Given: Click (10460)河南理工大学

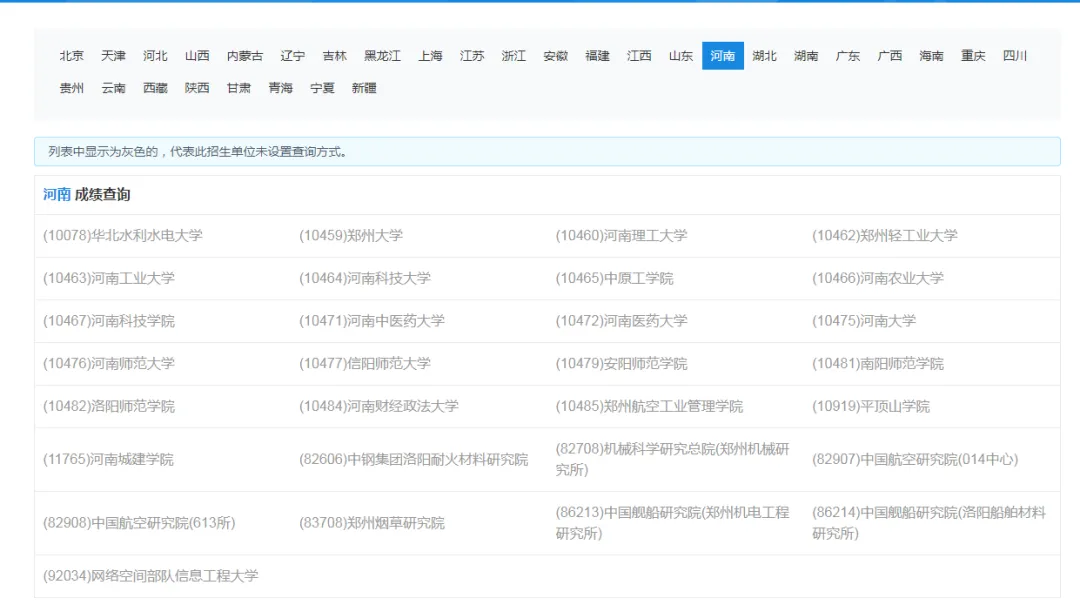Looking at the screenshot, I should pos(621,236).
